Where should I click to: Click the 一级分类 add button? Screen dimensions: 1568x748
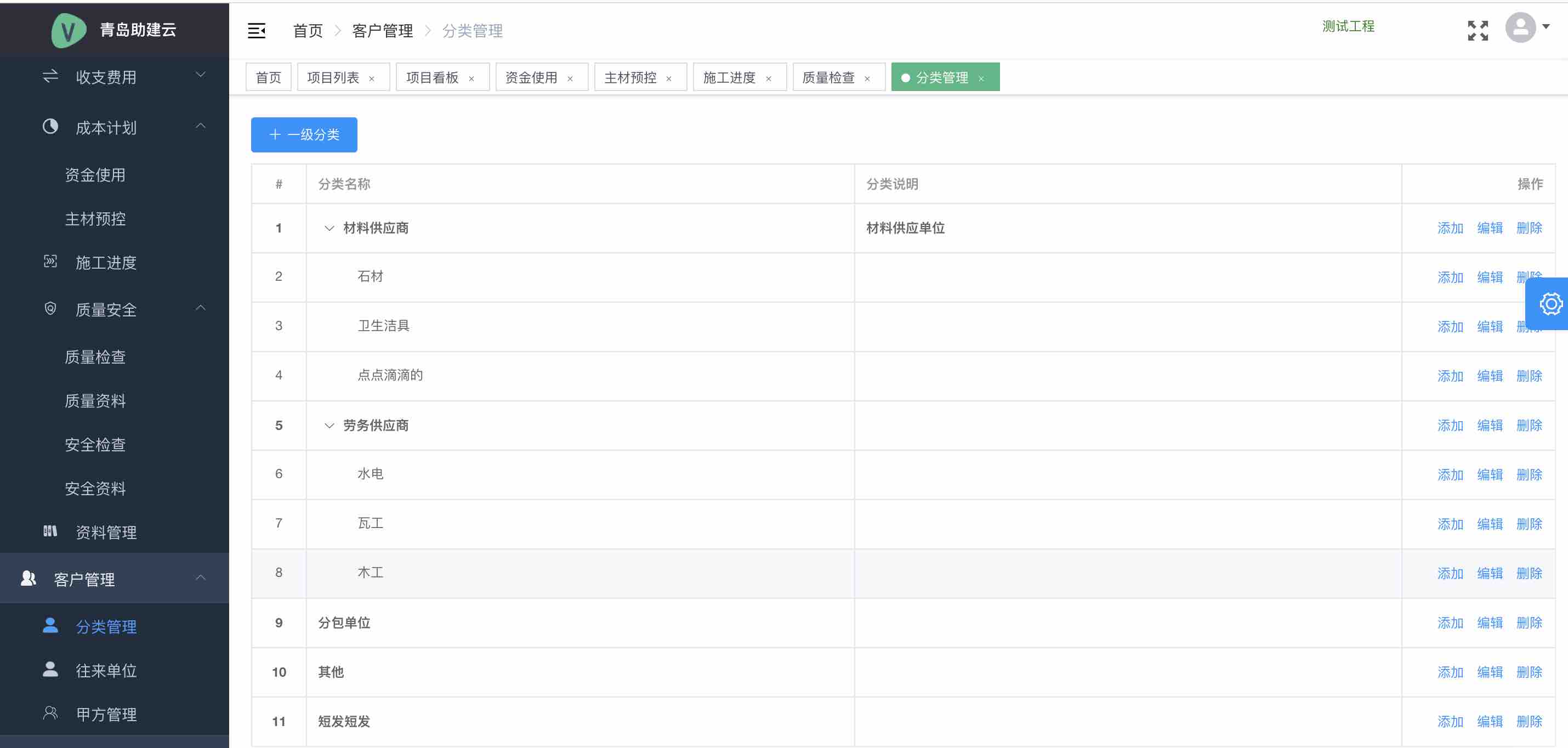pos(304,134)
